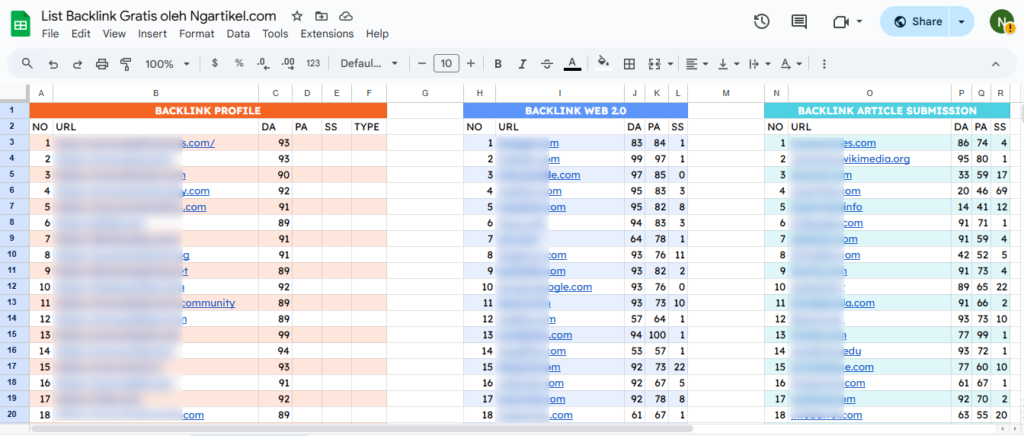Screen dimensions: 1024x436
Task: Open borders options
Action: pos(629,64)
